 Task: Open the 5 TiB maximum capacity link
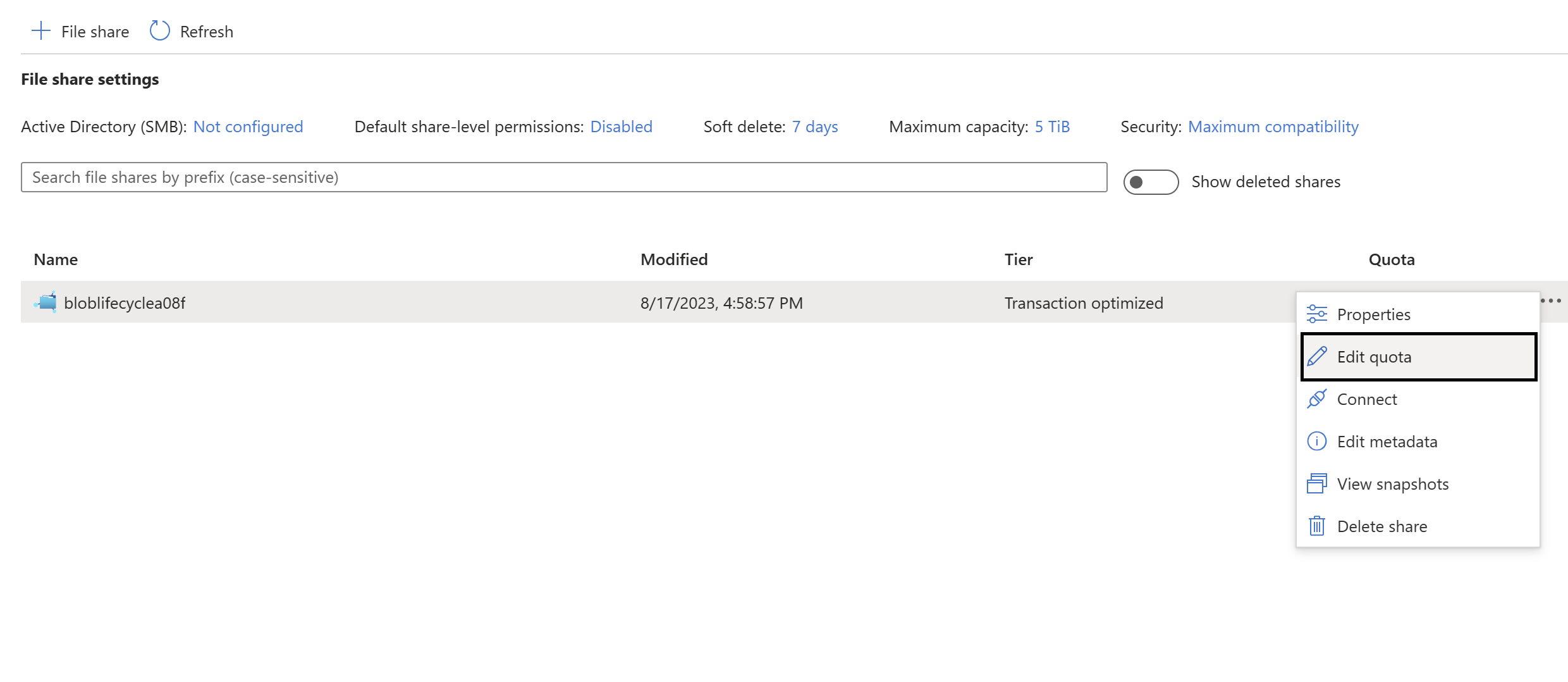click(1052, 127)
